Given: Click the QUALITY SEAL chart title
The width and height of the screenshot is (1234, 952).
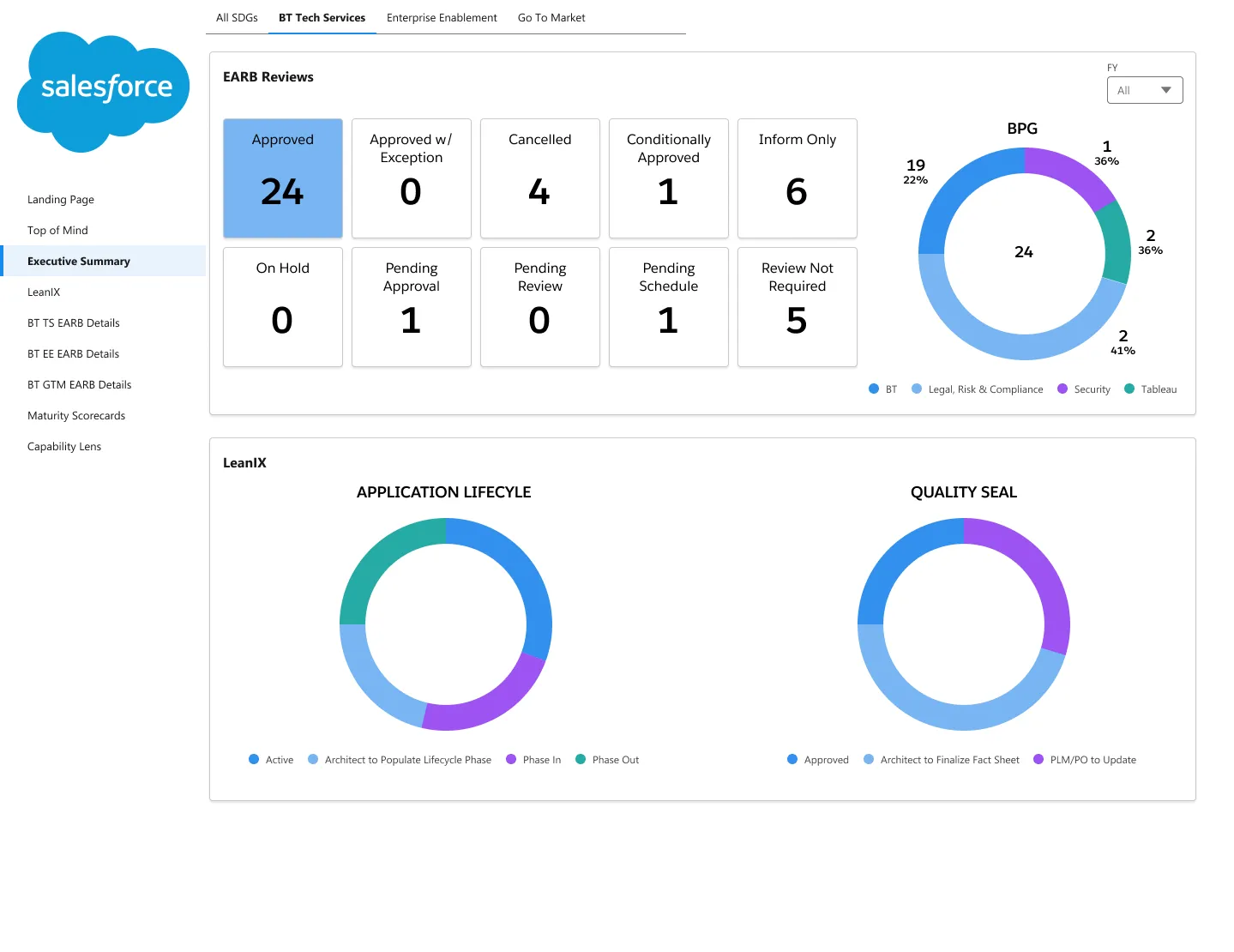Looking at the screenshot, I should [964, 492].
